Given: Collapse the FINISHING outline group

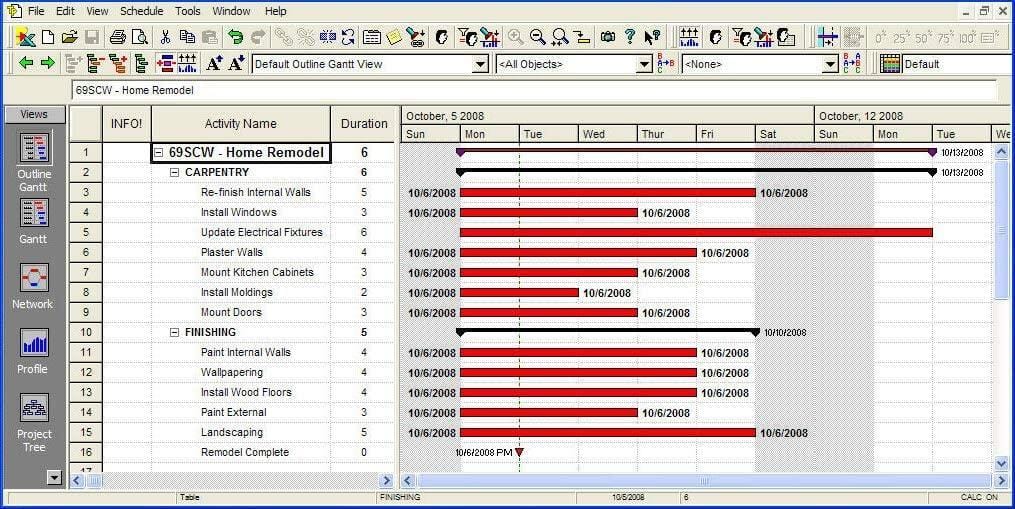Looking at the screenshot, I should 175,332.
